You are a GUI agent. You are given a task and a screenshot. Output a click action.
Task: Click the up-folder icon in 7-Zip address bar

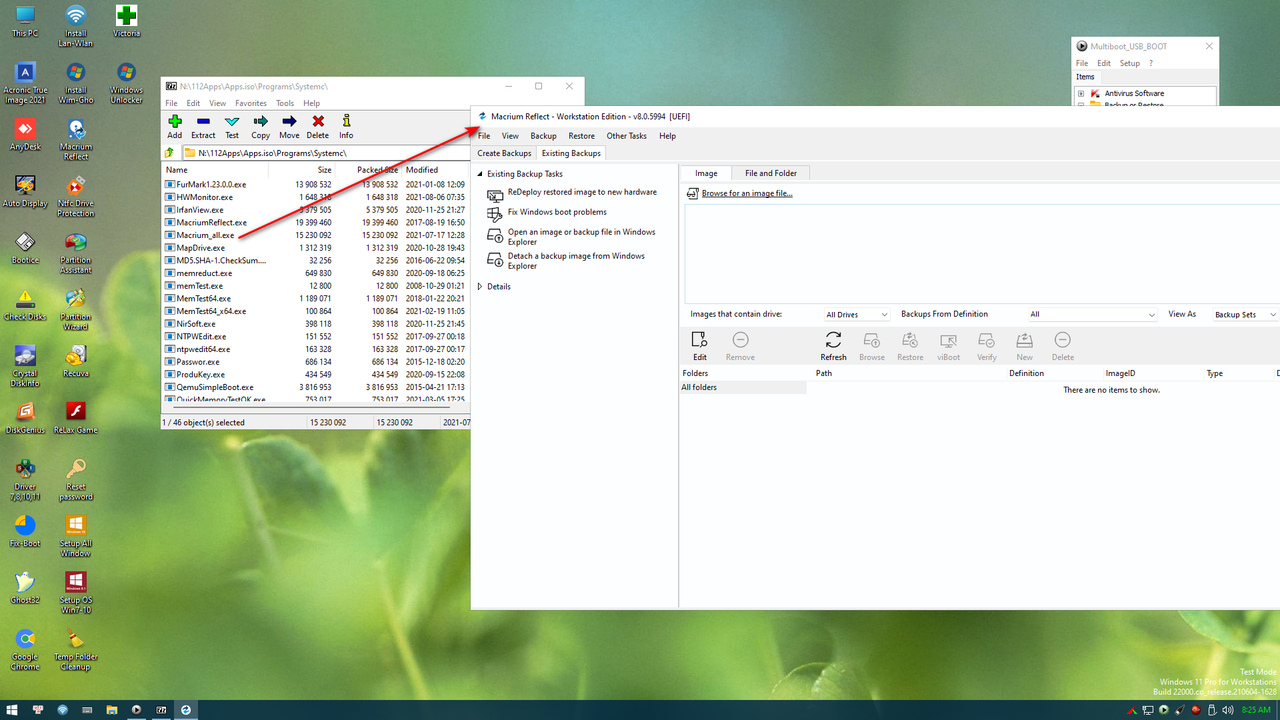[170, 153]
